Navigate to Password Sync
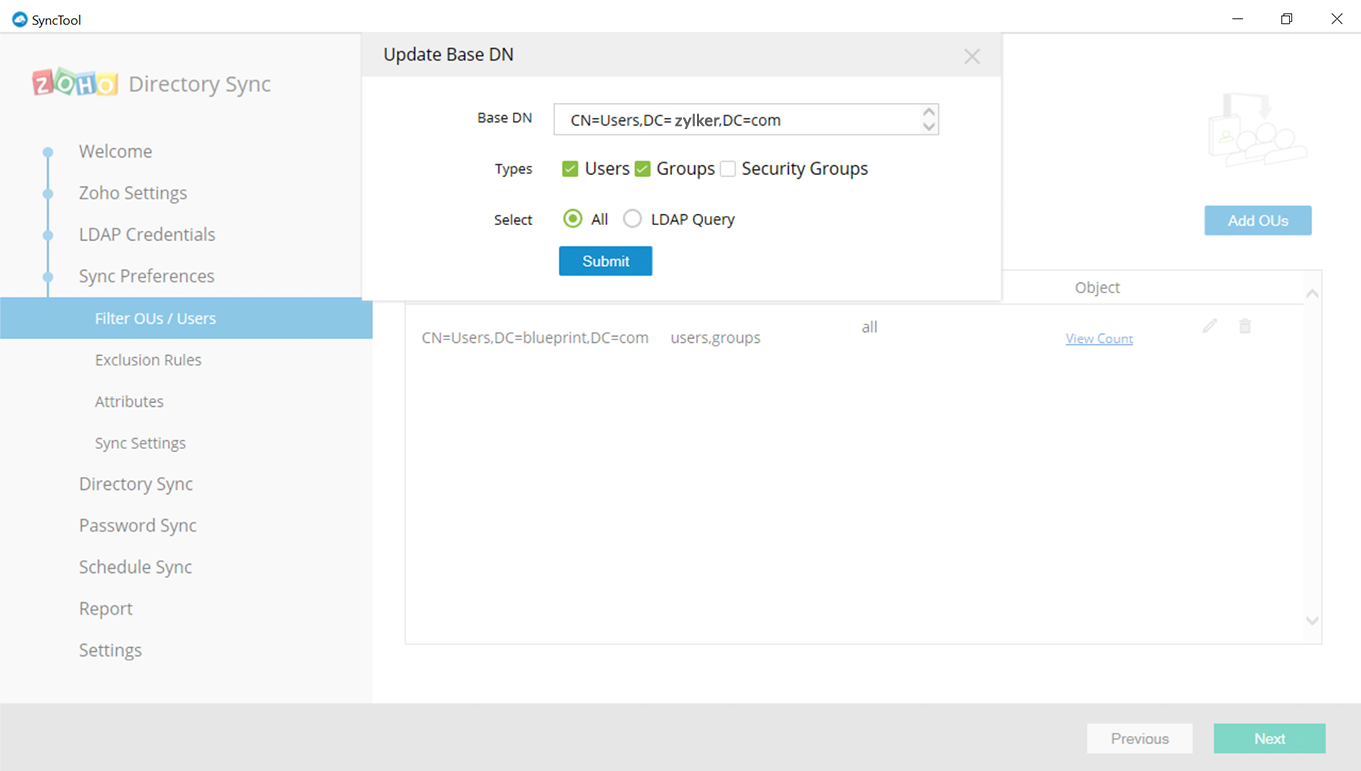1361x771 pixels. (138, 526)
